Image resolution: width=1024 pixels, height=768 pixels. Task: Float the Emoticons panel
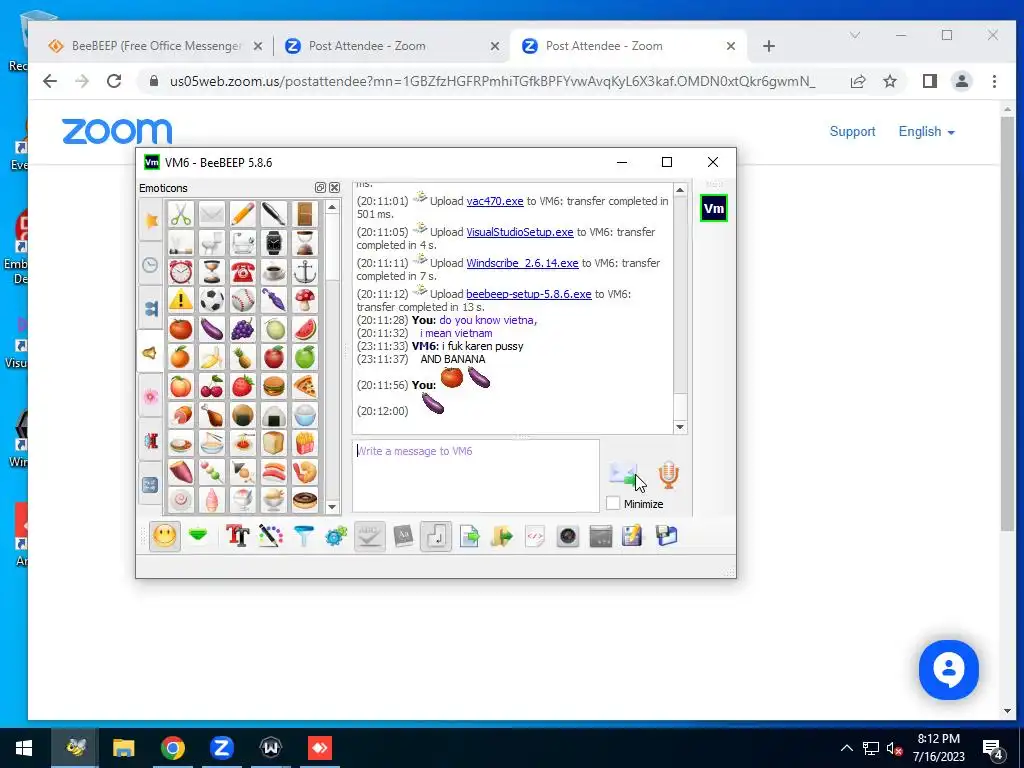point(320,187)
